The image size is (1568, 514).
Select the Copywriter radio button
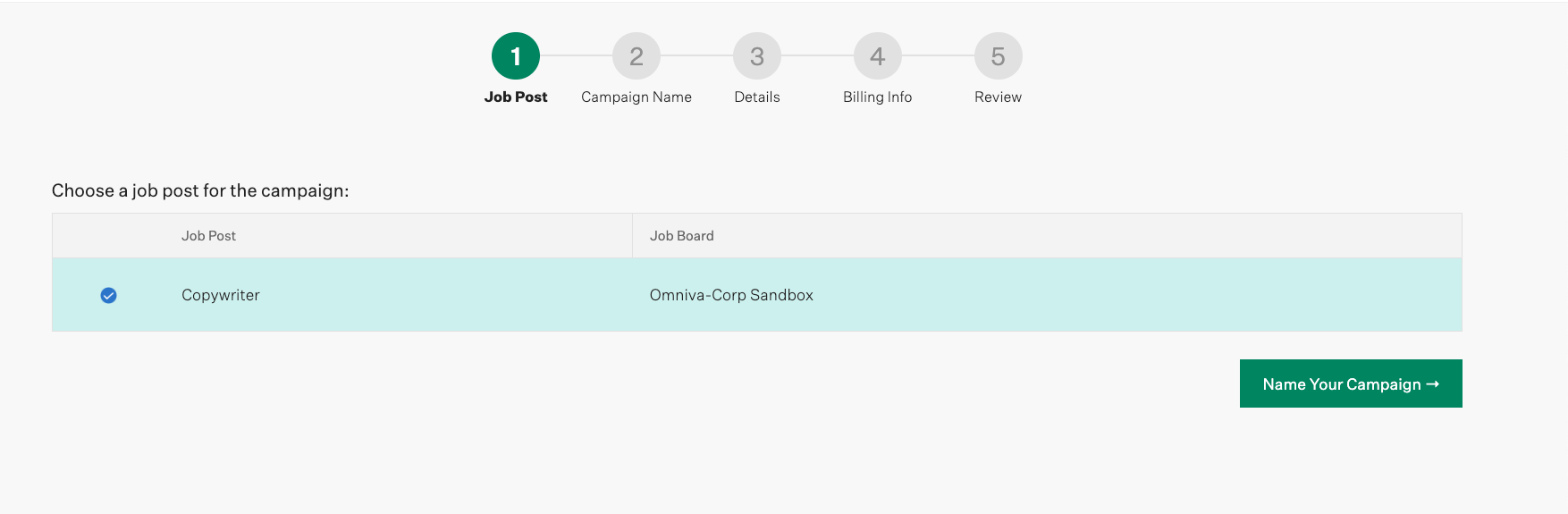tap(108, 296)
